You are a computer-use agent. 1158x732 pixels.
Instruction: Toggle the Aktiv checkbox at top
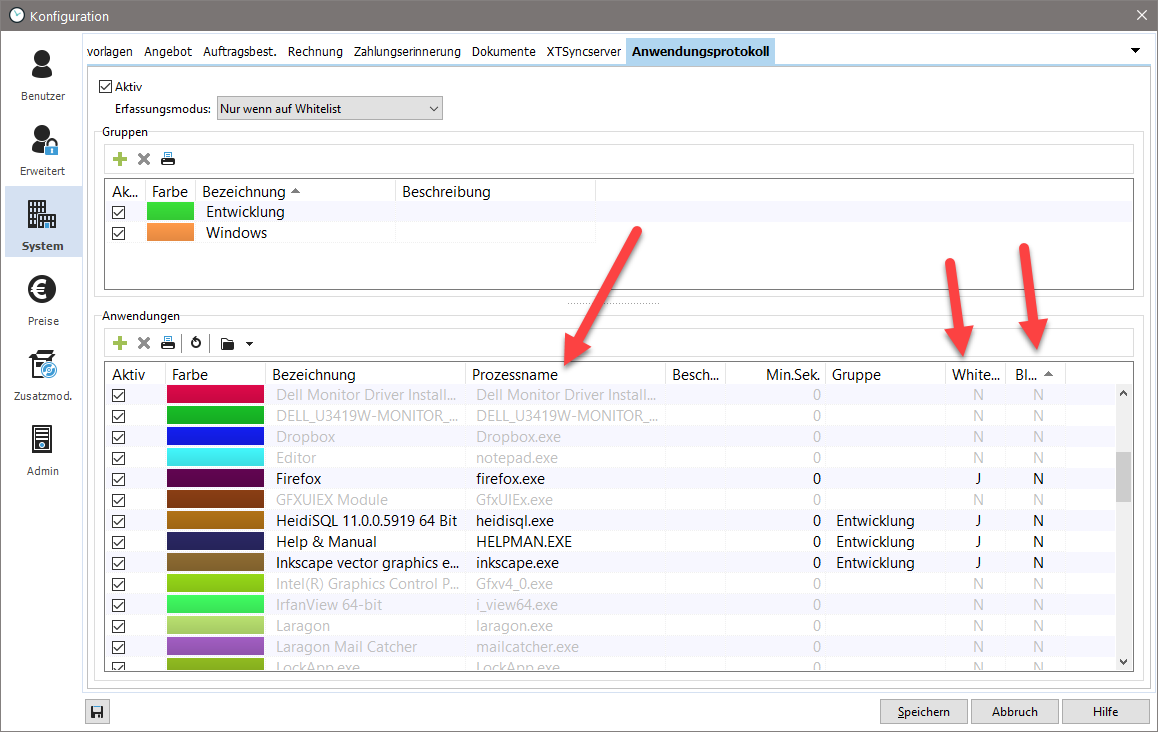(x=106, y=87)
